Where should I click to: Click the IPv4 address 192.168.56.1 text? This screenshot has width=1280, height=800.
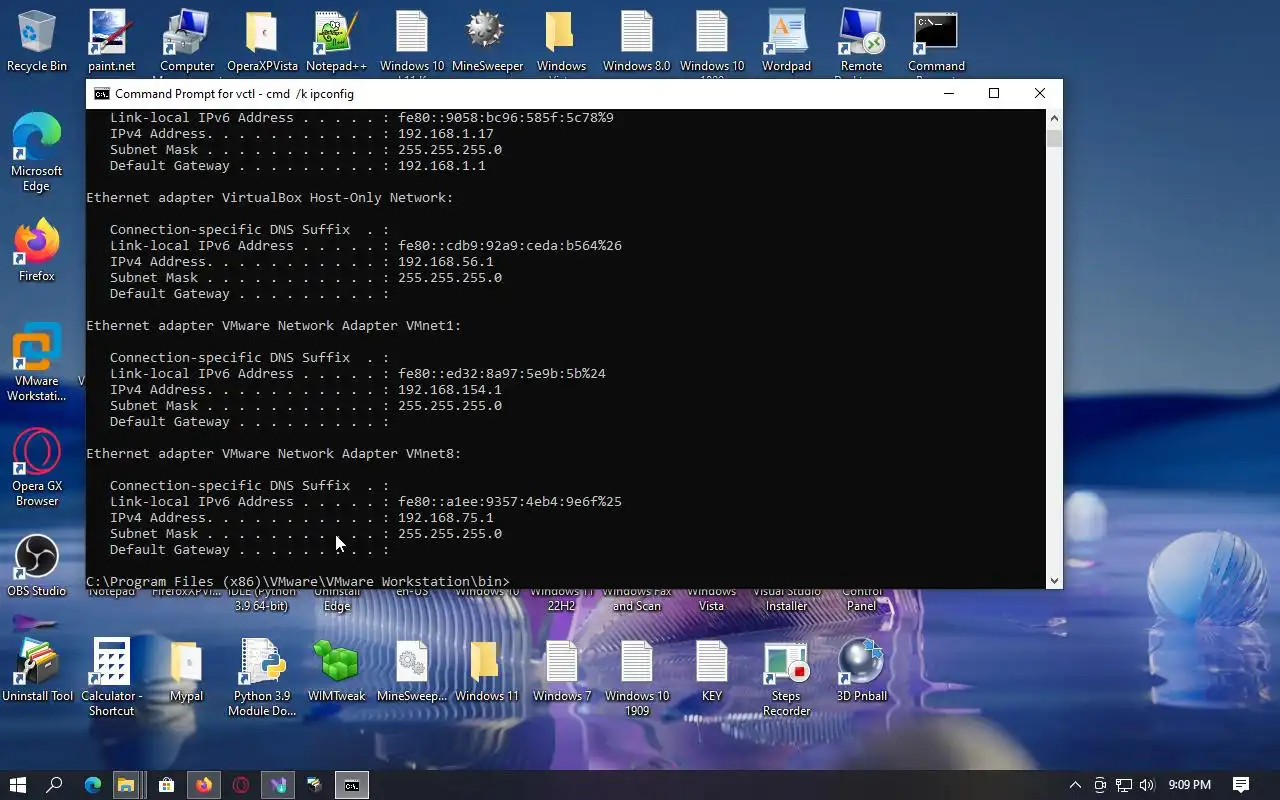tap(446, 262)
